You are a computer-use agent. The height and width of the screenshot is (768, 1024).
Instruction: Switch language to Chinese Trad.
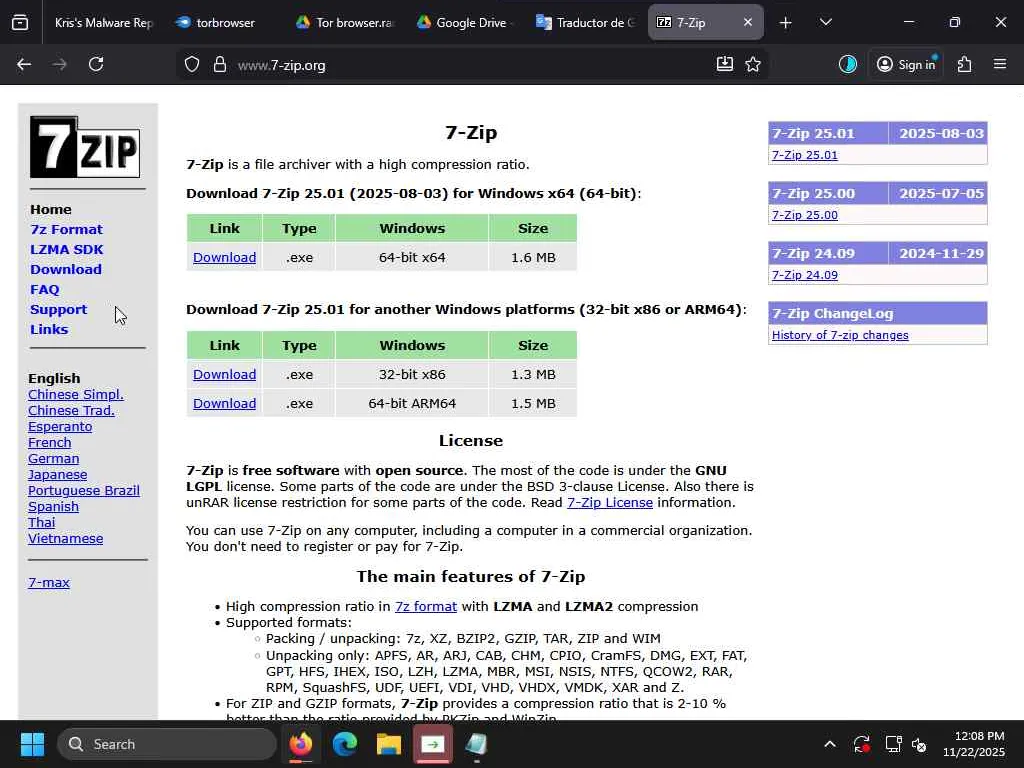71,410
